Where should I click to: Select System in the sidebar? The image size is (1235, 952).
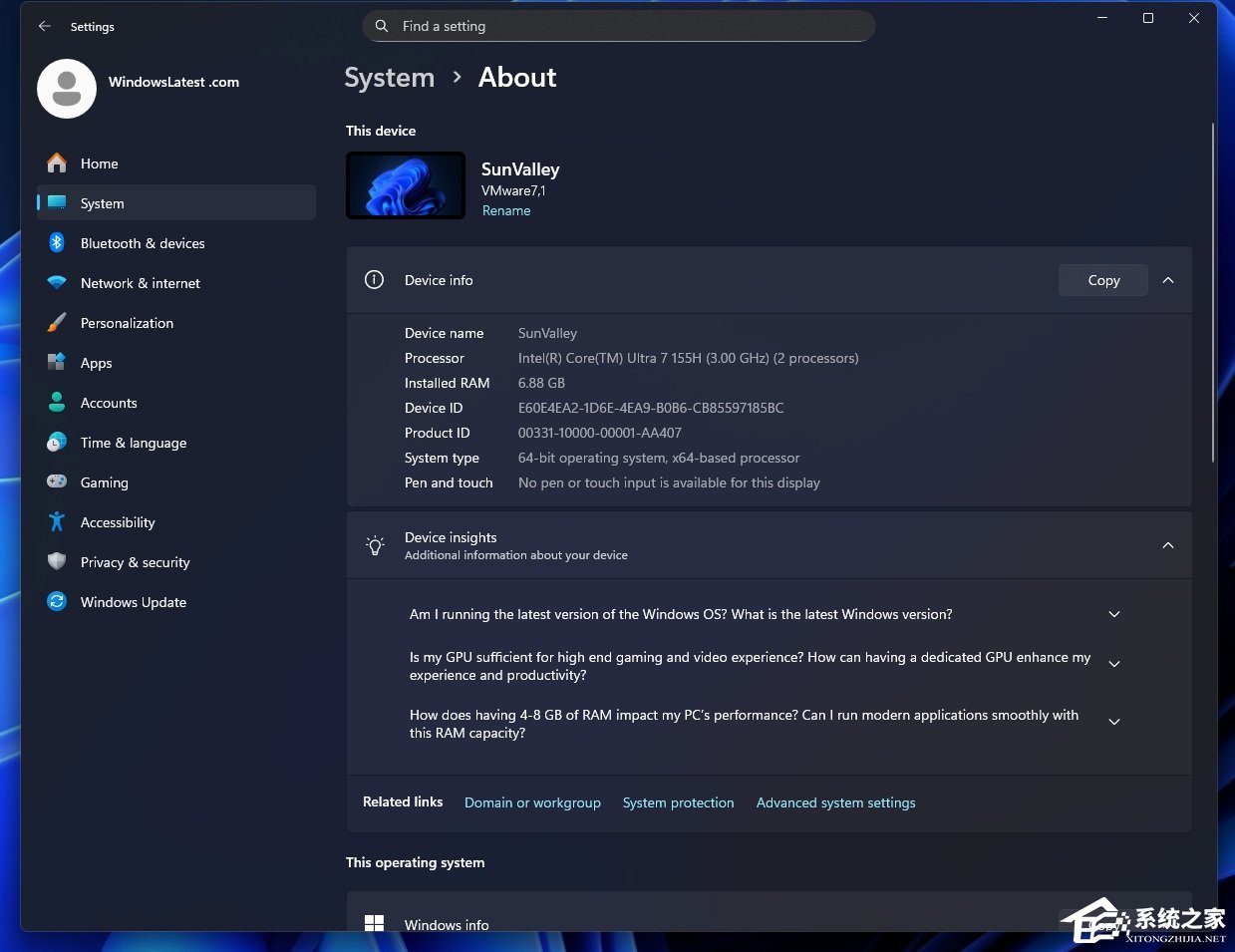point(102,202)
